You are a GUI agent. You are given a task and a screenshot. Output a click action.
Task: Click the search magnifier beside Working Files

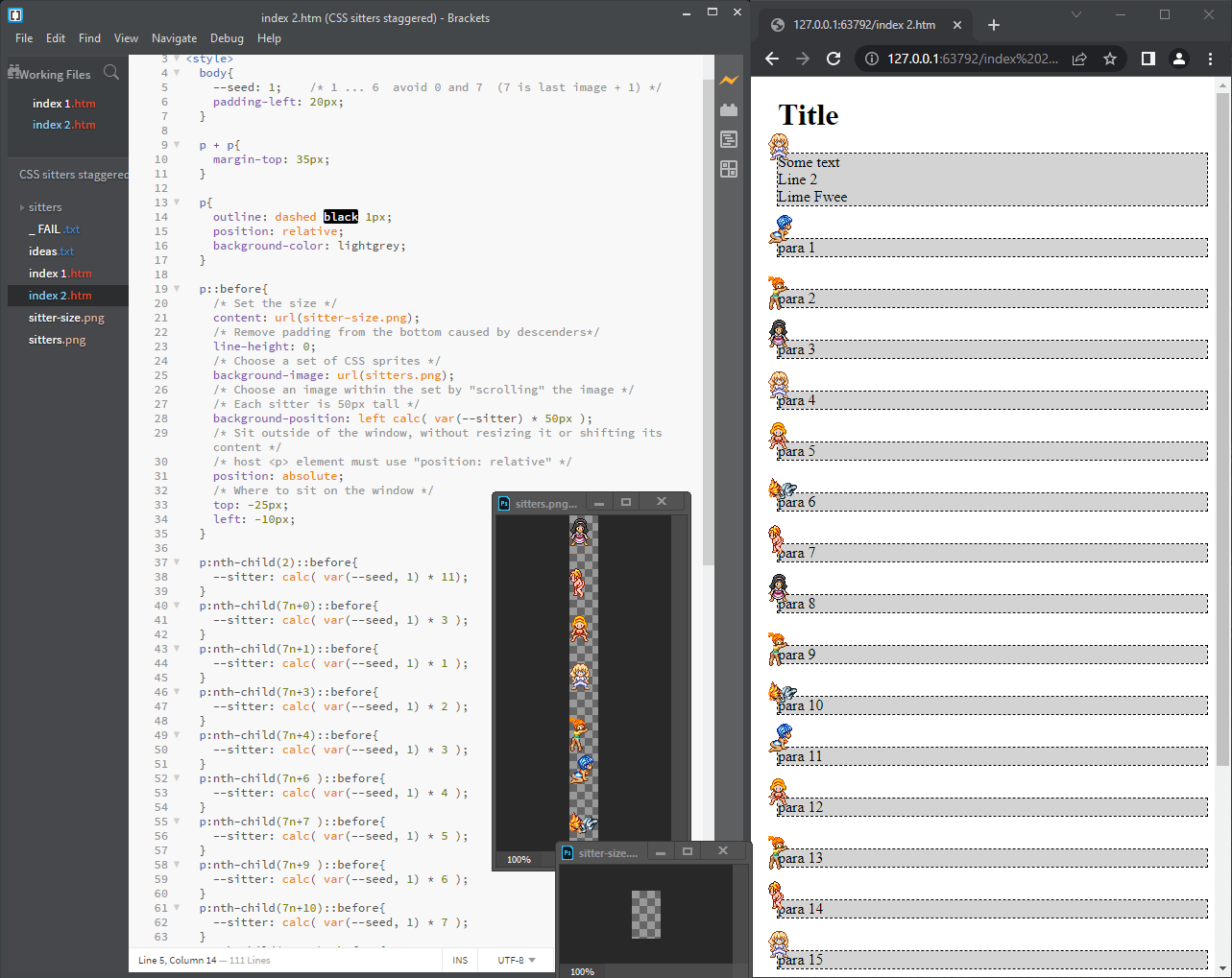click(111, 73)
